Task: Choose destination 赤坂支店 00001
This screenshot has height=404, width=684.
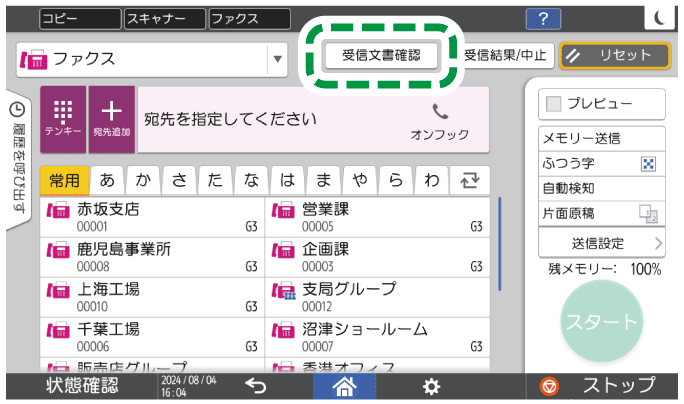Action: 152,217
